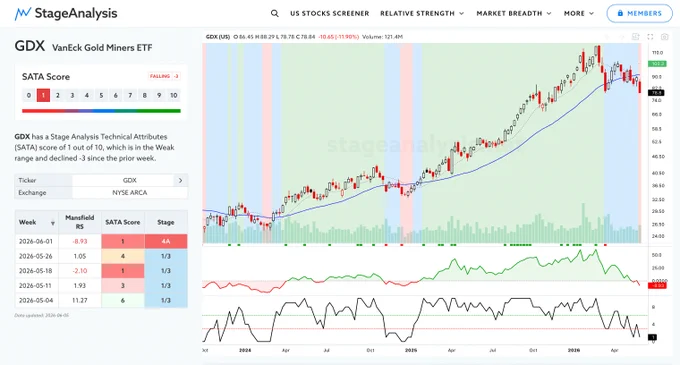
Task: Open the GDX ticker row arrow
Action: tap(180, 180)
